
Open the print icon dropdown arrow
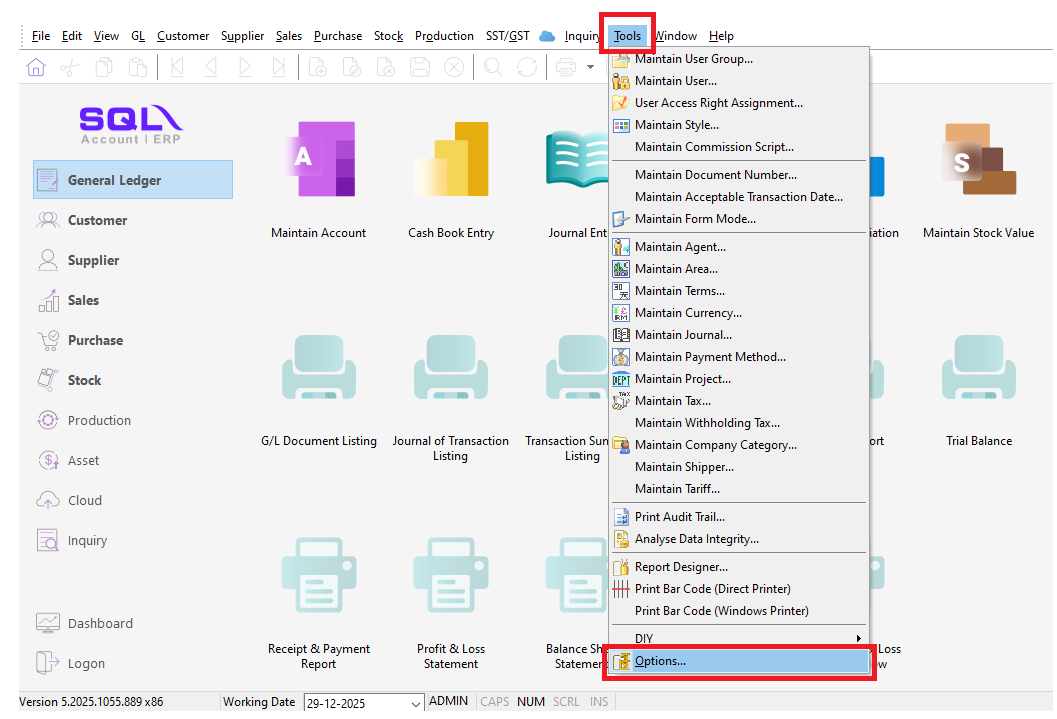click(590, 67)
